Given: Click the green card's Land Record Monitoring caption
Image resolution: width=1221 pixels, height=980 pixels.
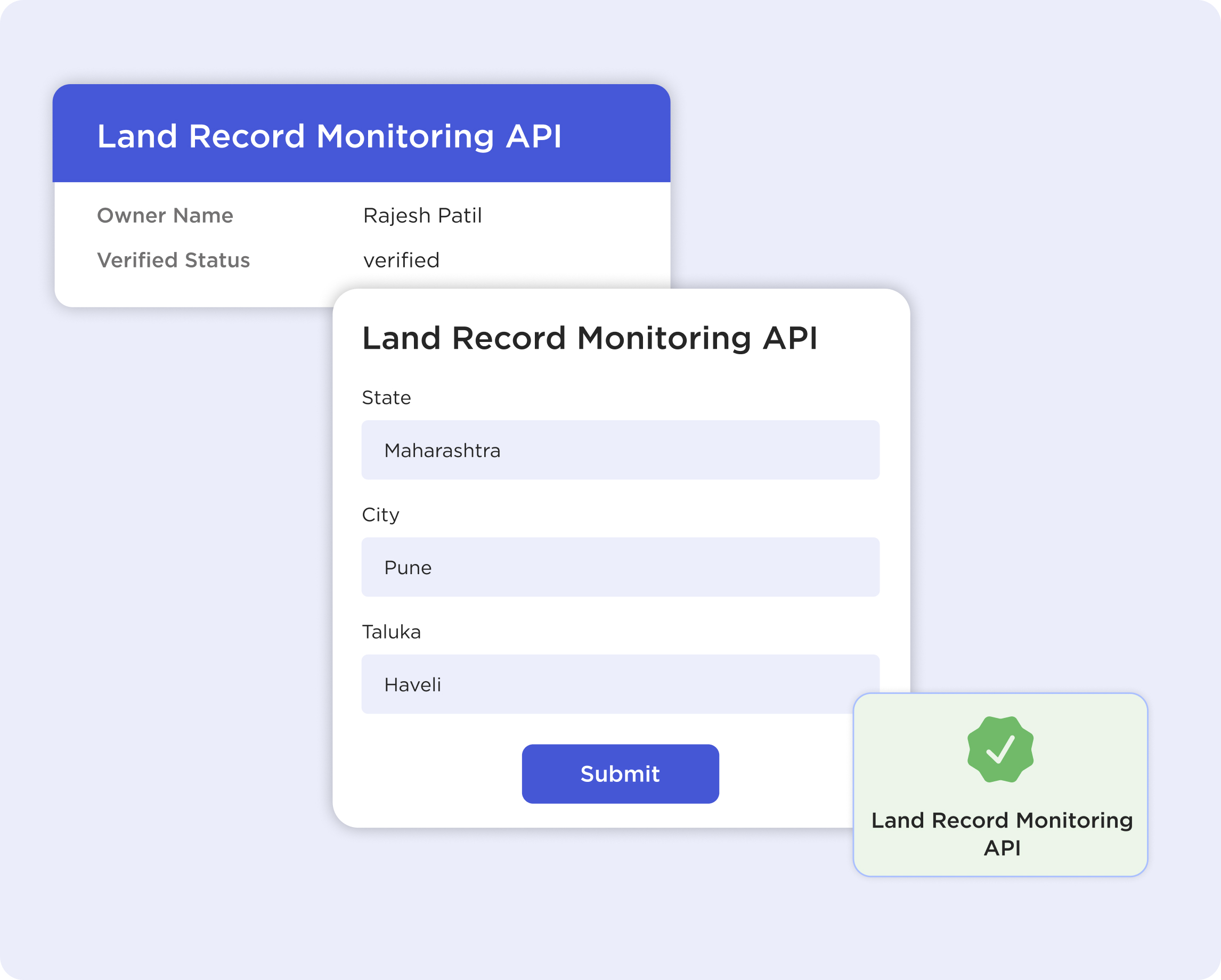Looking at the screenshot, I should (x=1002, y=834).
